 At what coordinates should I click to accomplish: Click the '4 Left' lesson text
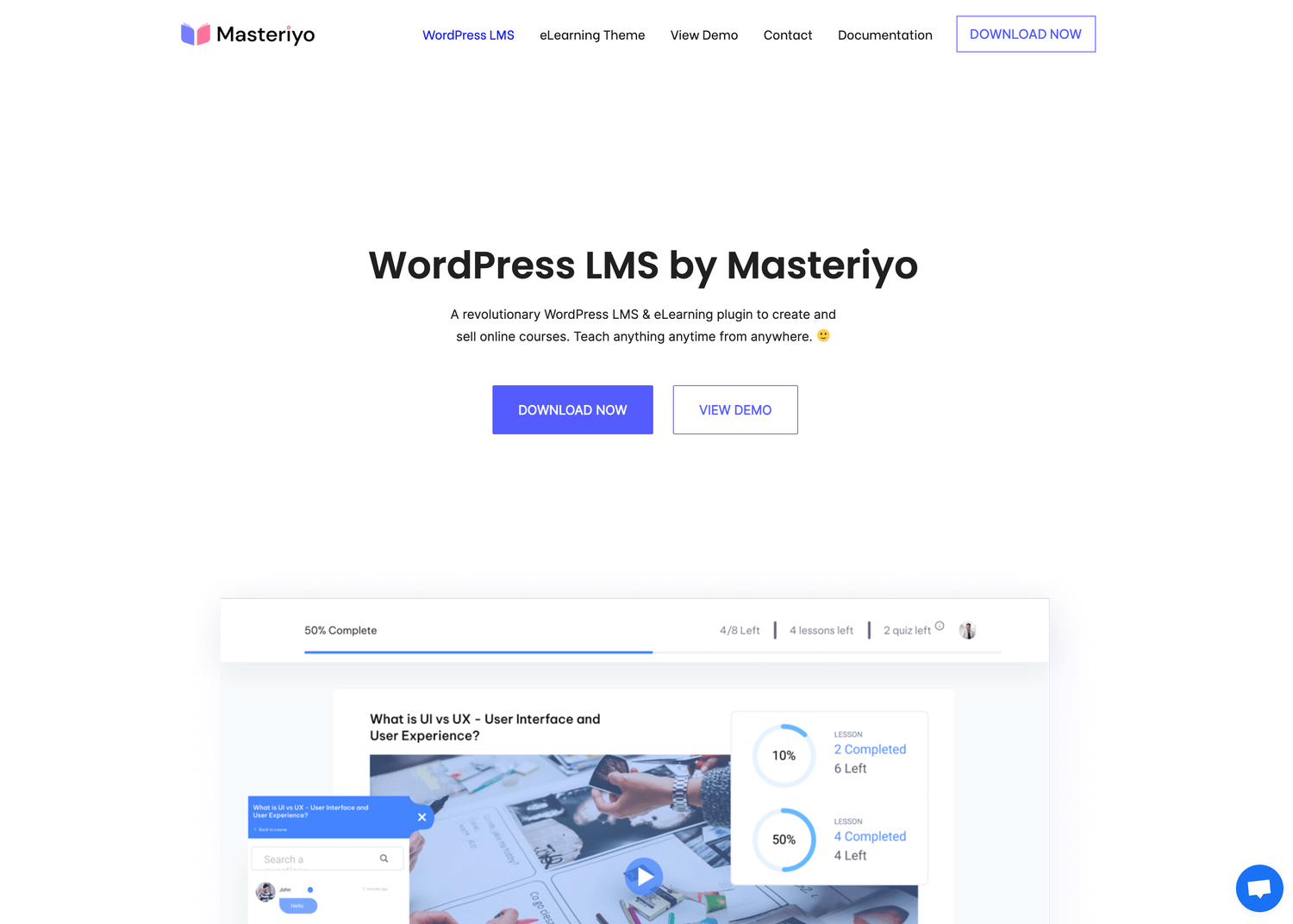click(x=850, y=856)
